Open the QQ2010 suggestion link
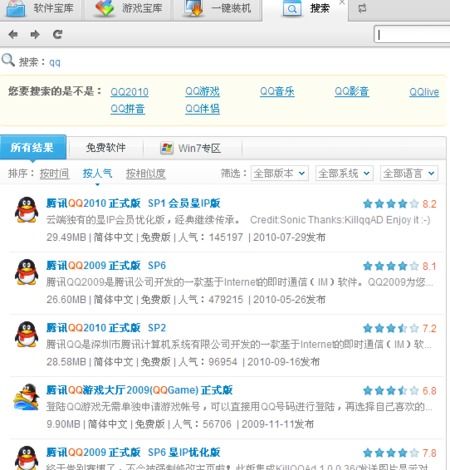450x470 pixels. pyautogui.click(x=129, y=92)
